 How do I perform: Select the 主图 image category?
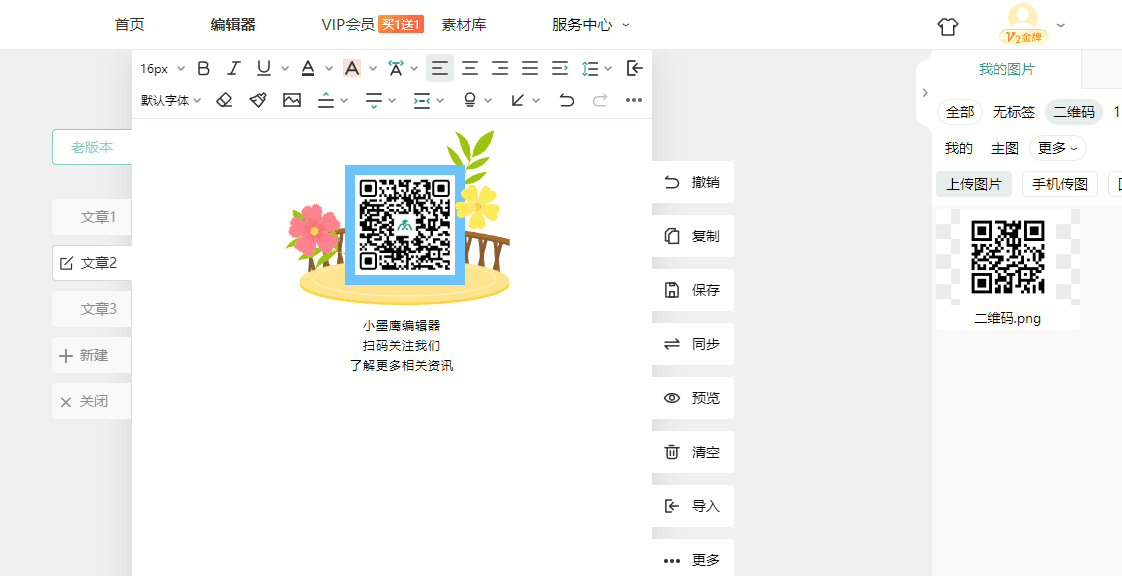tap(1005, 148)
